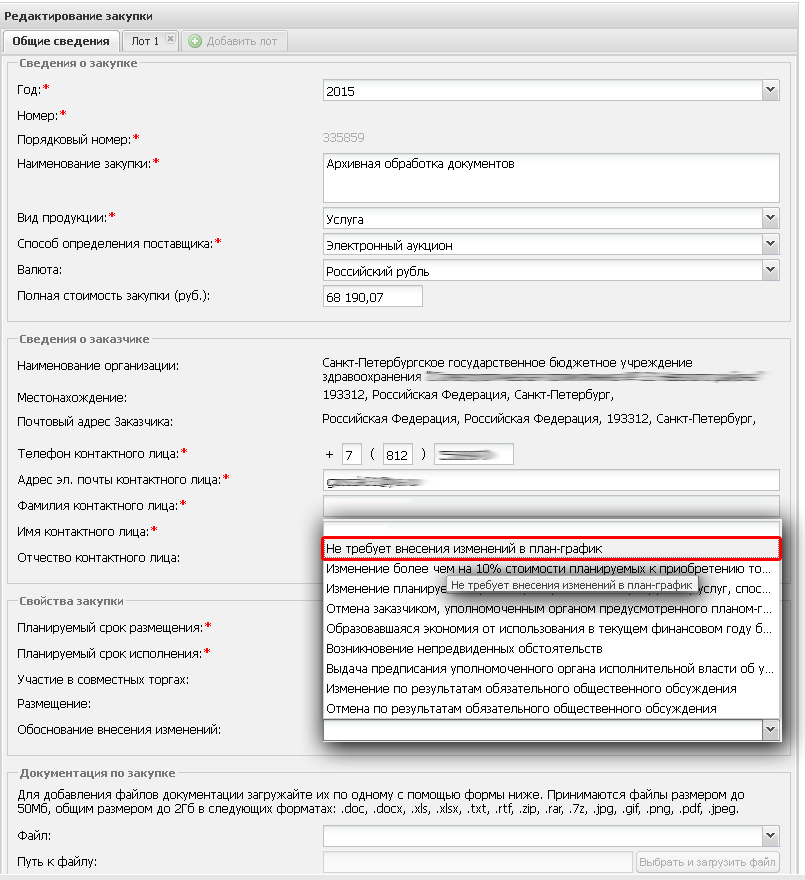Click the Полная стоимость закупки field 68 190,07
This screenshot has width=805, height=880.
(373, 296)
